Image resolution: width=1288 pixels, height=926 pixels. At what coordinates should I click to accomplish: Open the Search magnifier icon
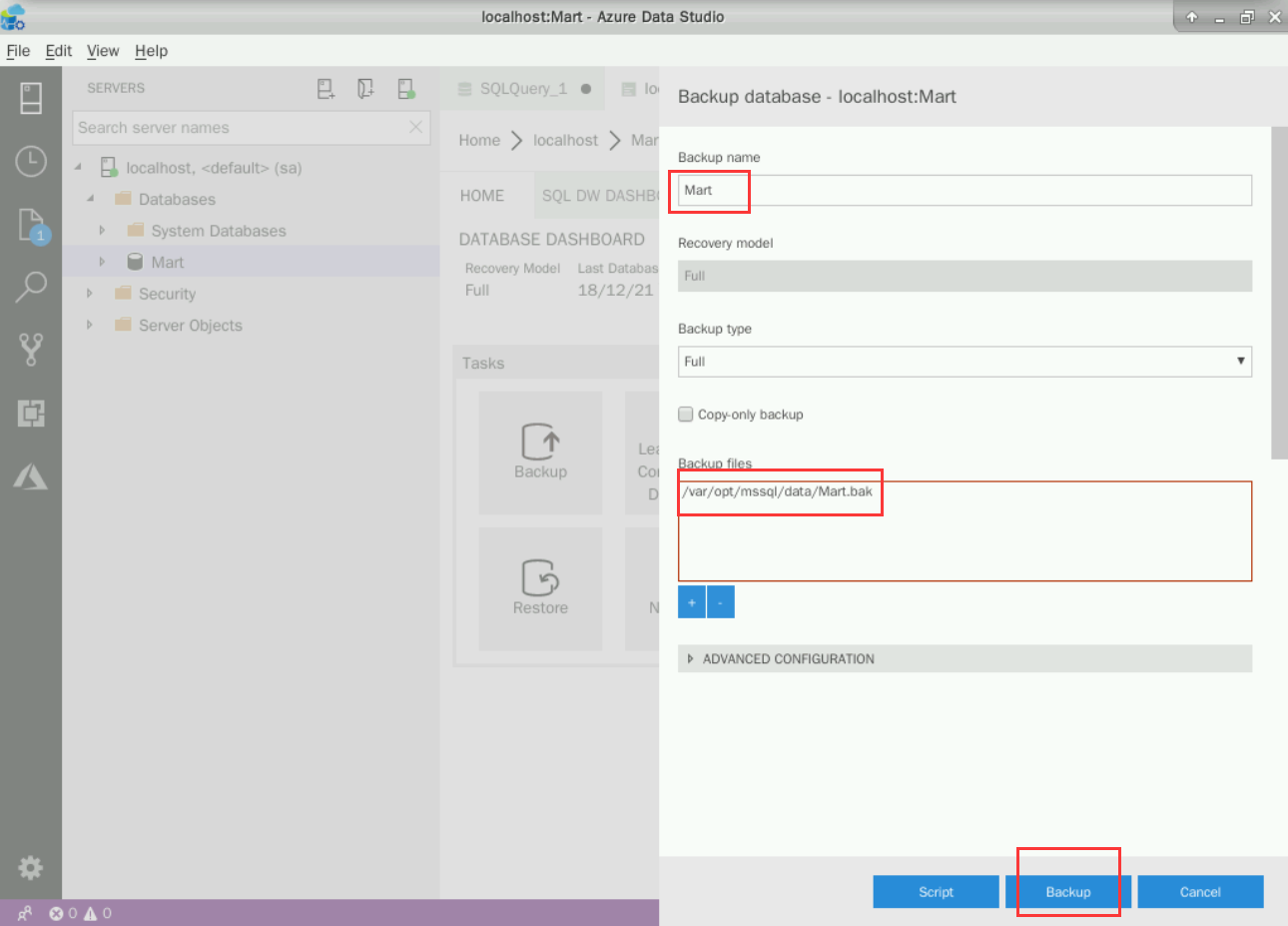coord(31,288)
